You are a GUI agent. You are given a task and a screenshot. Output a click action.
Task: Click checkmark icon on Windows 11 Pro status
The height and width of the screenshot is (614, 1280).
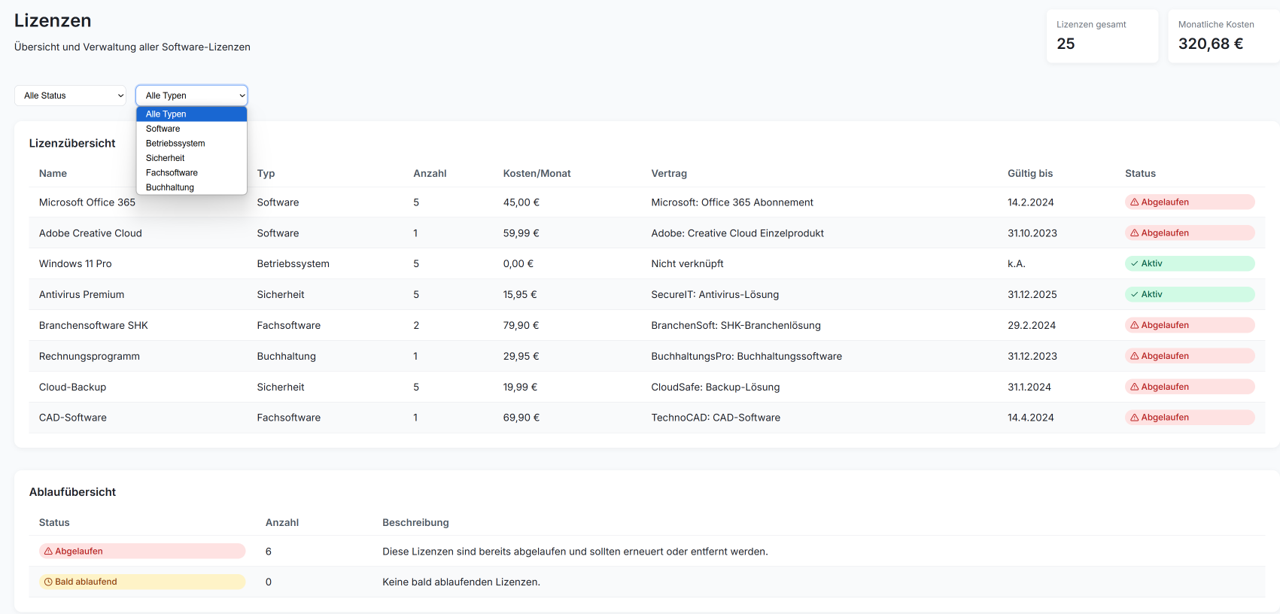(x=1134, y=264)
